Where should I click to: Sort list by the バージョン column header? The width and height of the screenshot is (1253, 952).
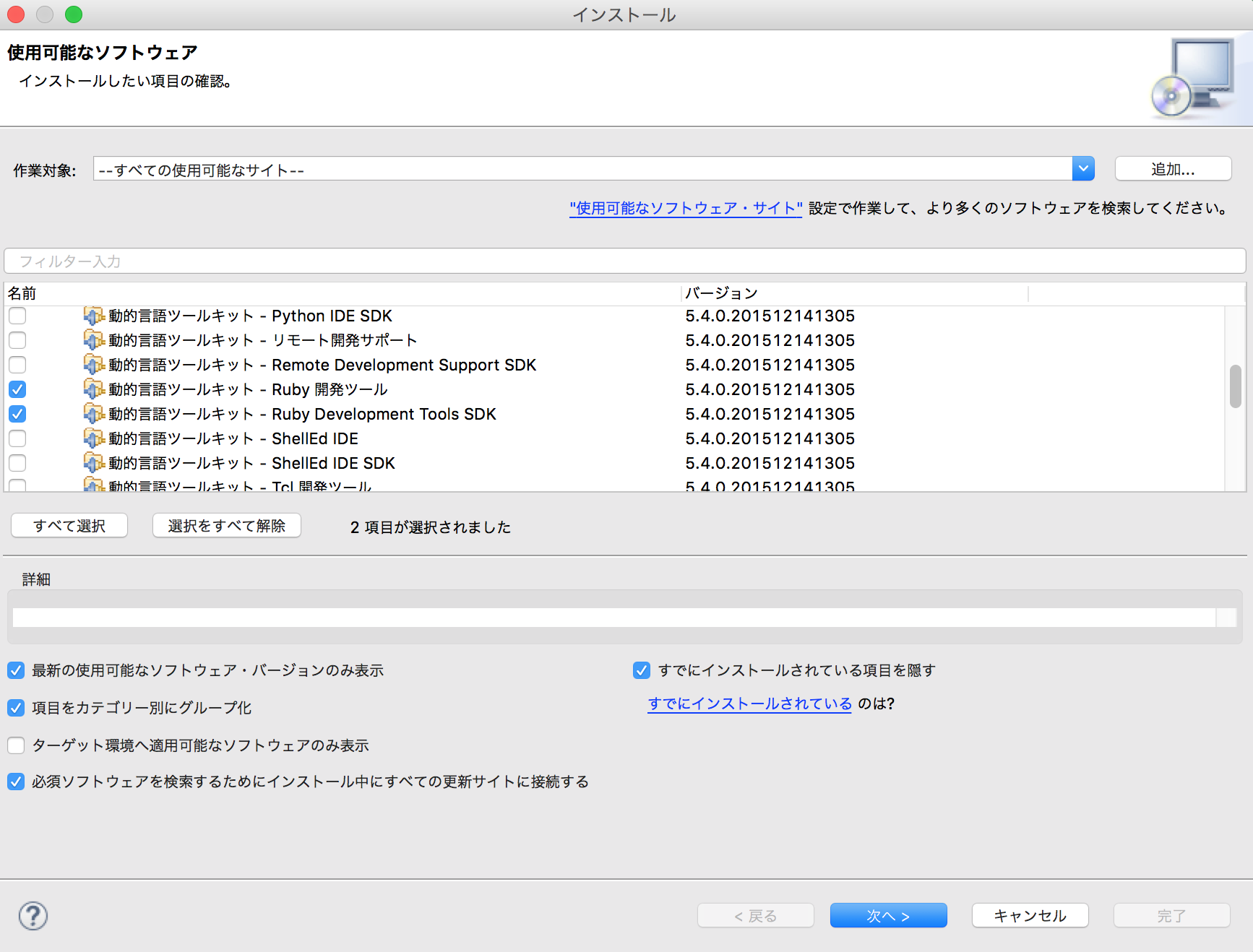(x=723, y=293)
